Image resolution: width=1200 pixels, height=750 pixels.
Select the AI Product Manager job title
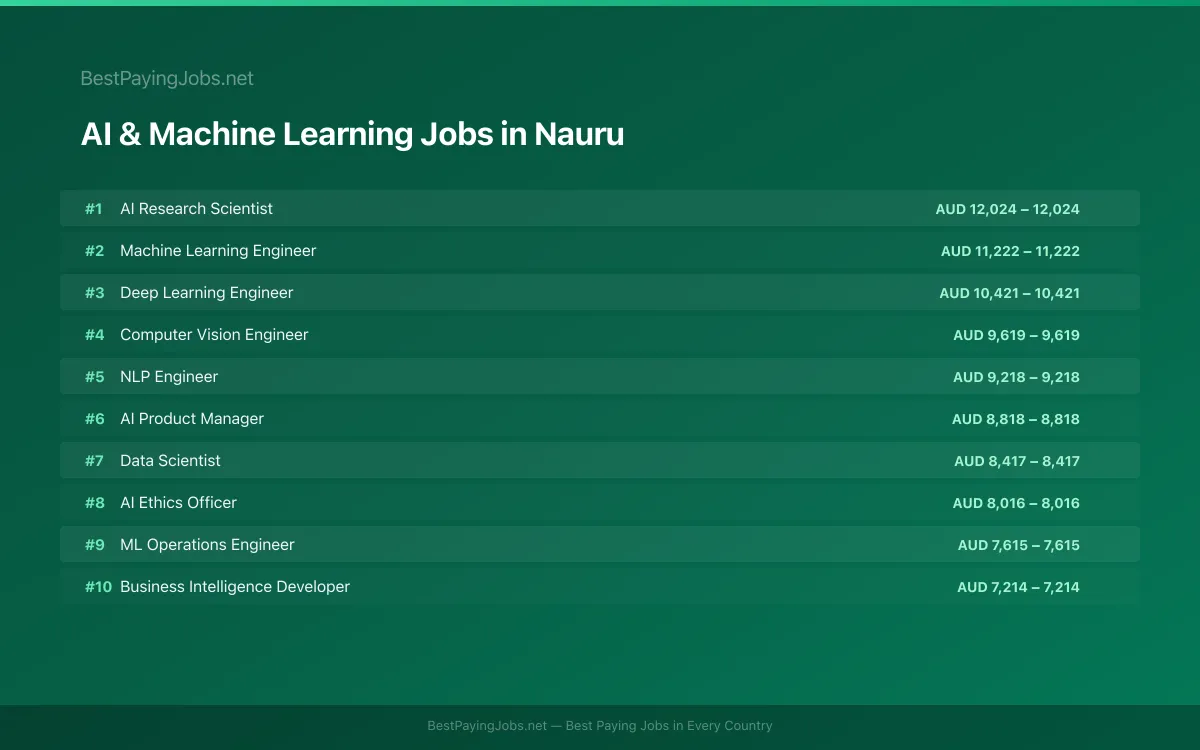pyautogui.click(x=192, y=419)
